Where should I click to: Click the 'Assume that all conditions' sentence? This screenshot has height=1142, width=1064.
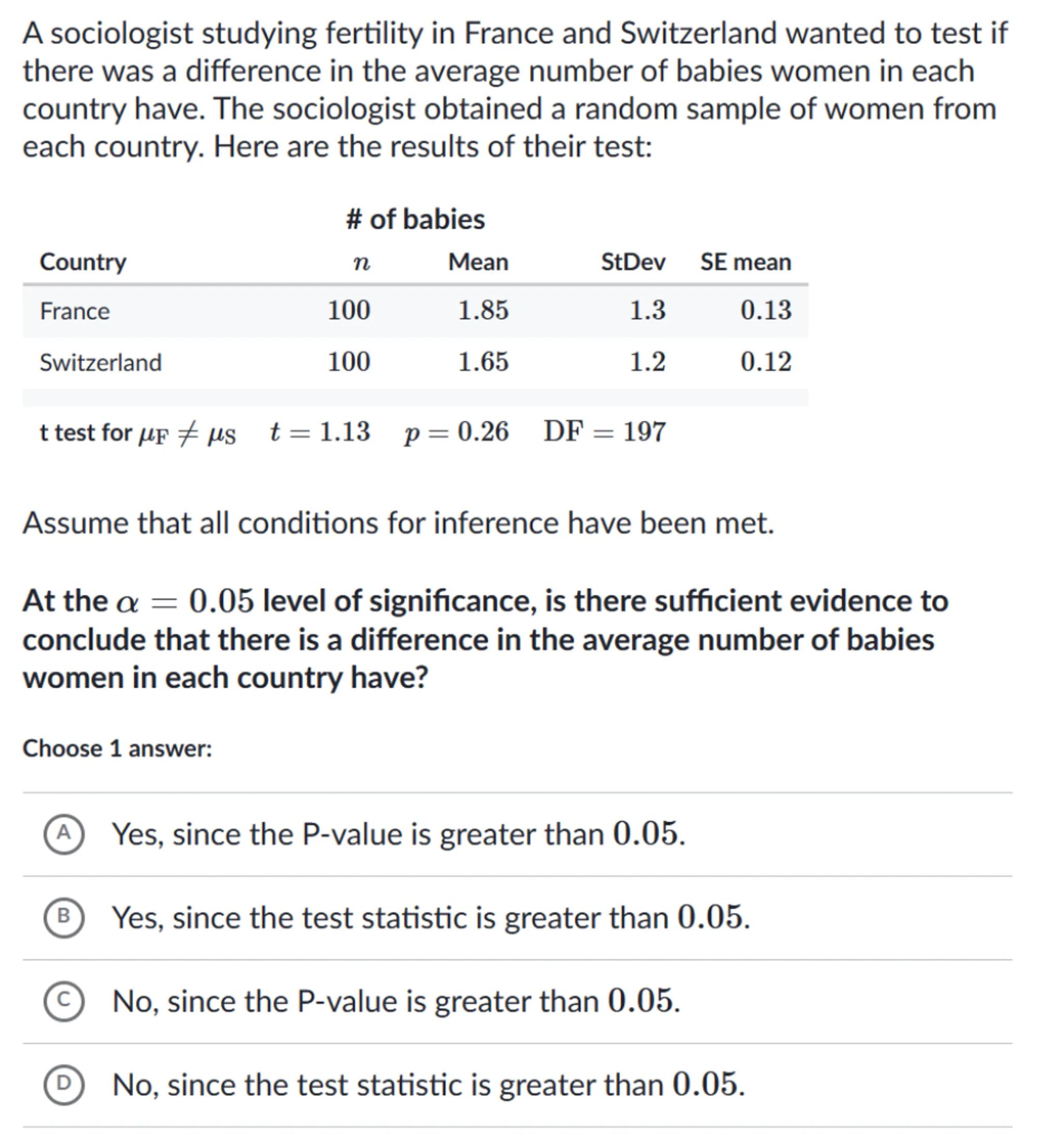(398, 523)
